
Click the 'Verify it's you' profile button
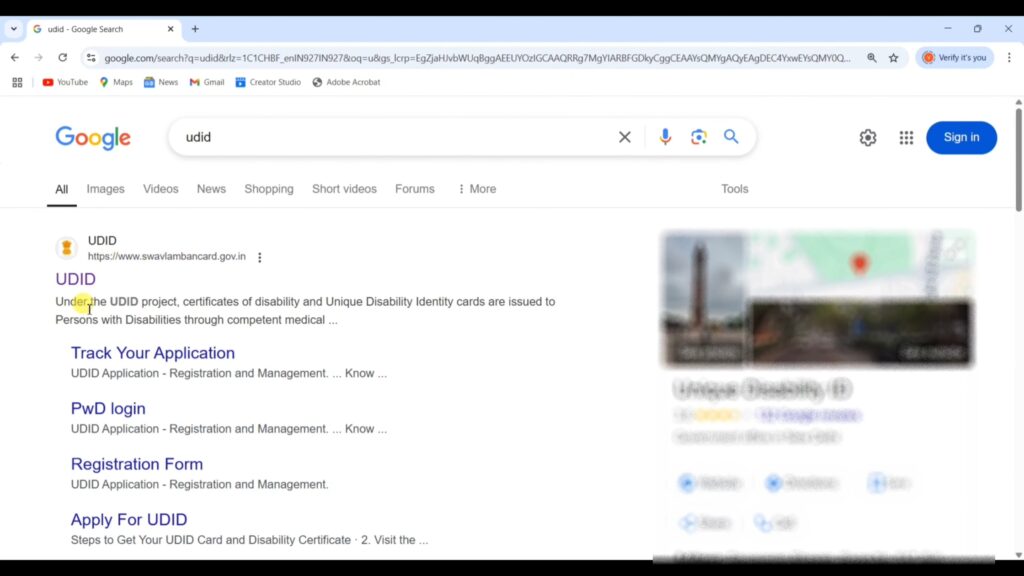point(954,57)
